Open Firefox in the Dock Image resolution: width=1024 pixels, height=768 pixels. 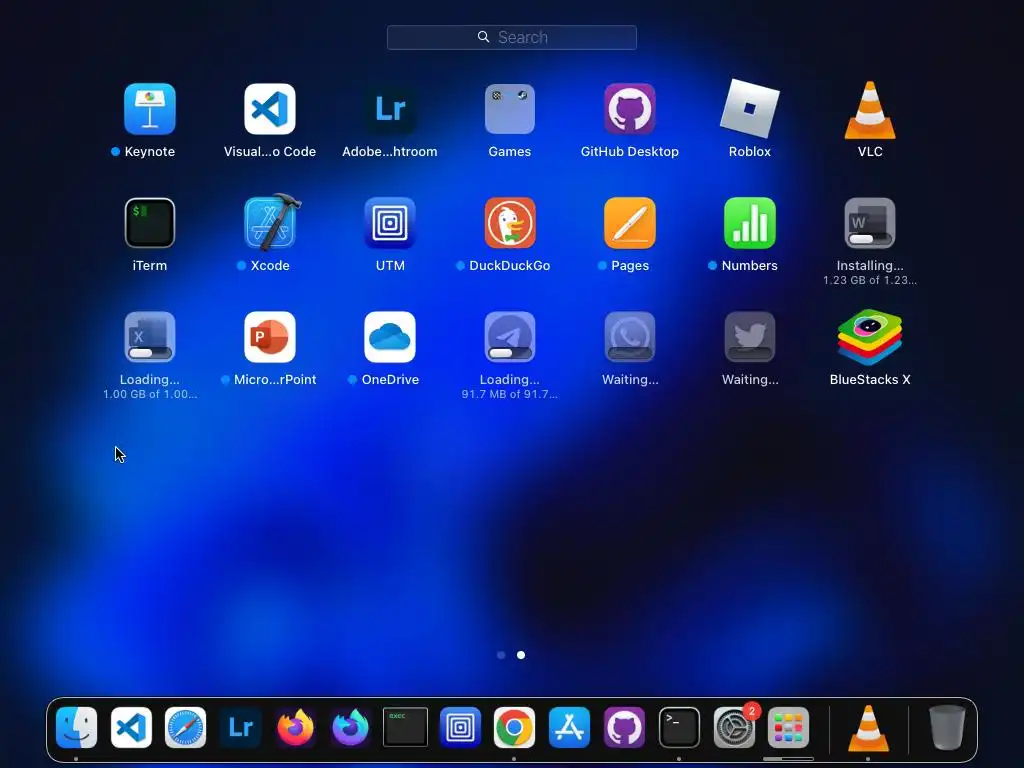click(x=295, y=728)
